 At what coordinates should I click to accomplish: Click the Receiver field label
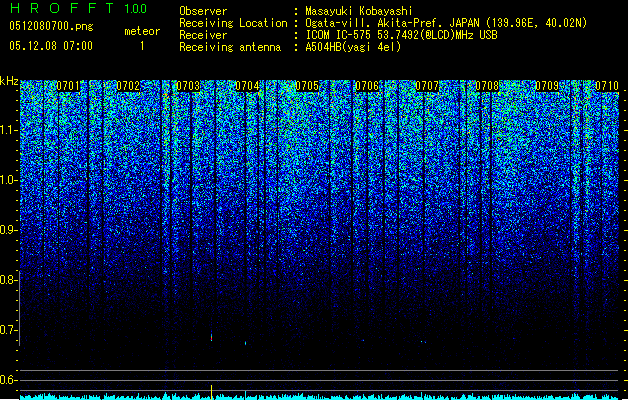[x=203, y=35]
